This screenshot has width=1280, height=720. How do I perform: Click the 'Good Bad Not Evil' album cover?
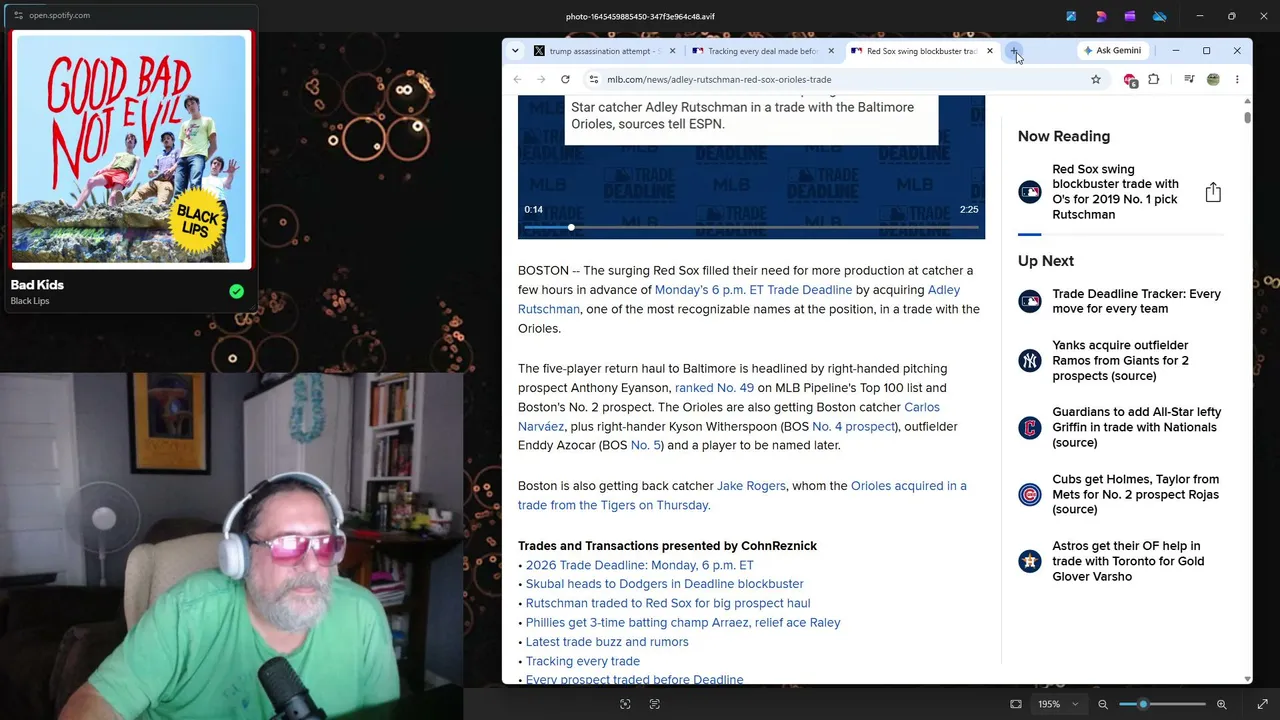130,150
